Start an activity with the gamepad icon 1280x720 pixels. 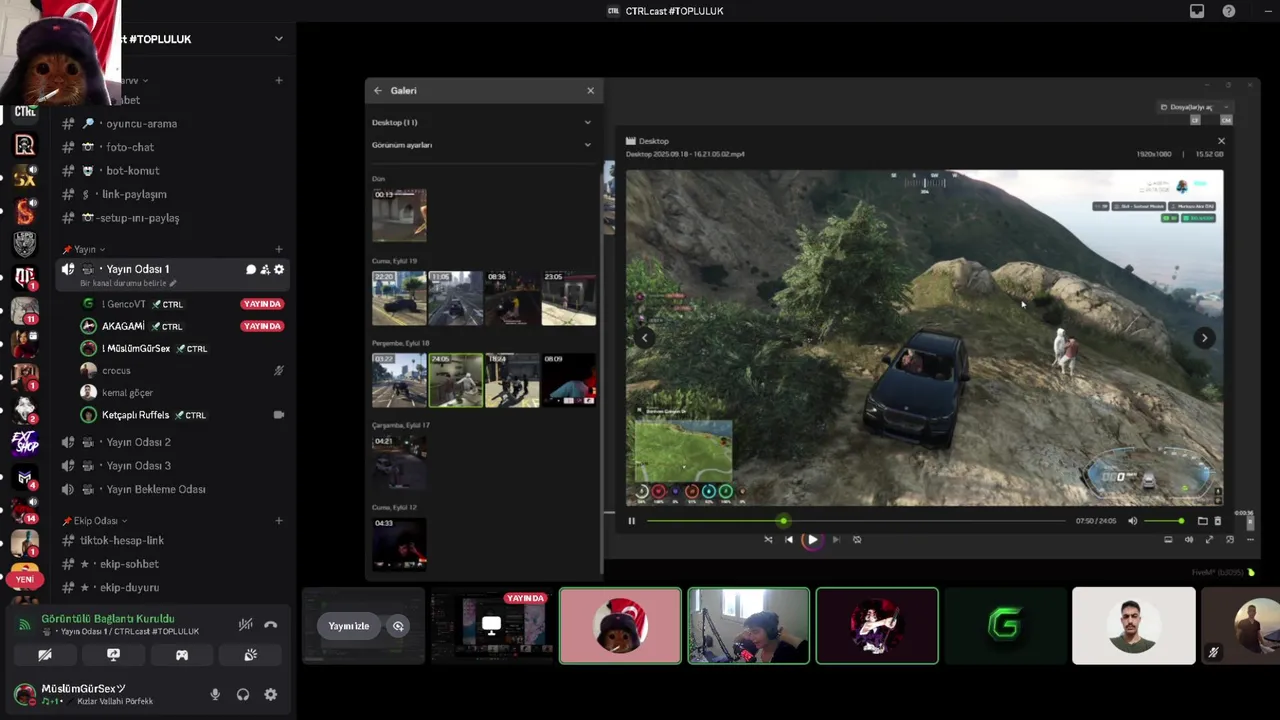(x=182, y=655)
